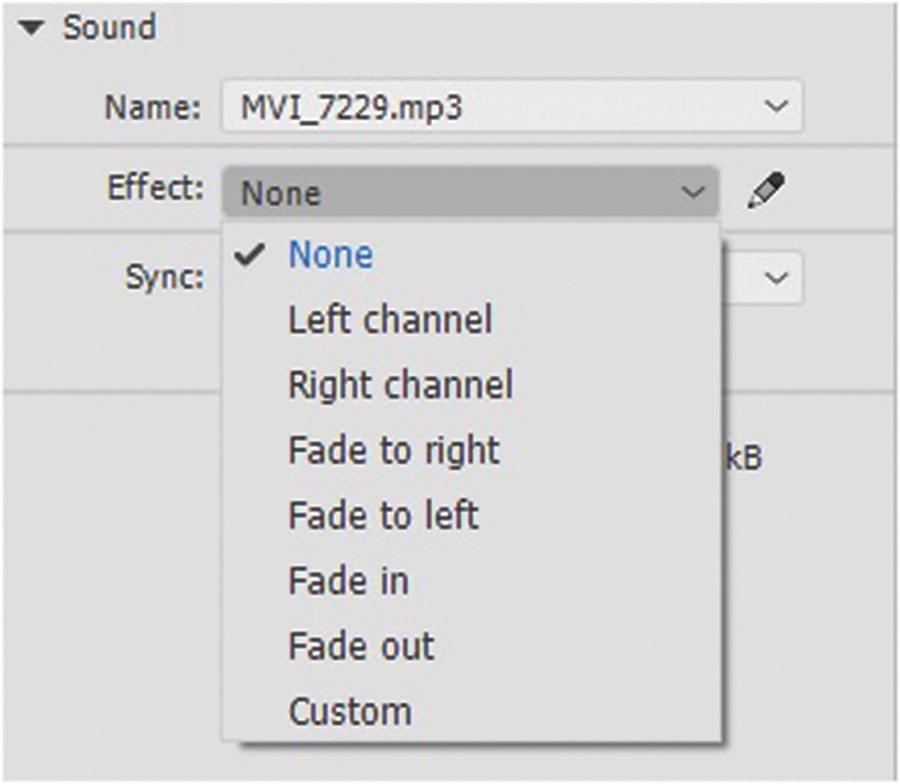Click the Effect label text
Image resolution: width=900 pixels, height=784 pixels.
[x=157, y=187]
